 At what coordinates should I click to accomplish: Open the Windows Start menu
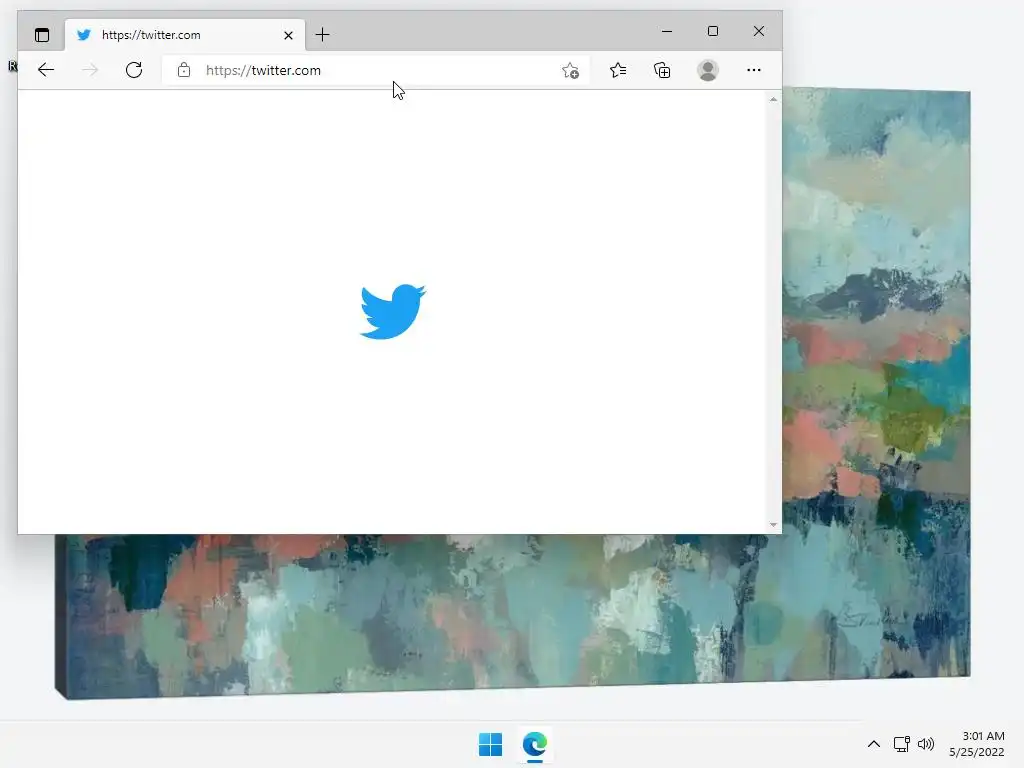point(490,744)
